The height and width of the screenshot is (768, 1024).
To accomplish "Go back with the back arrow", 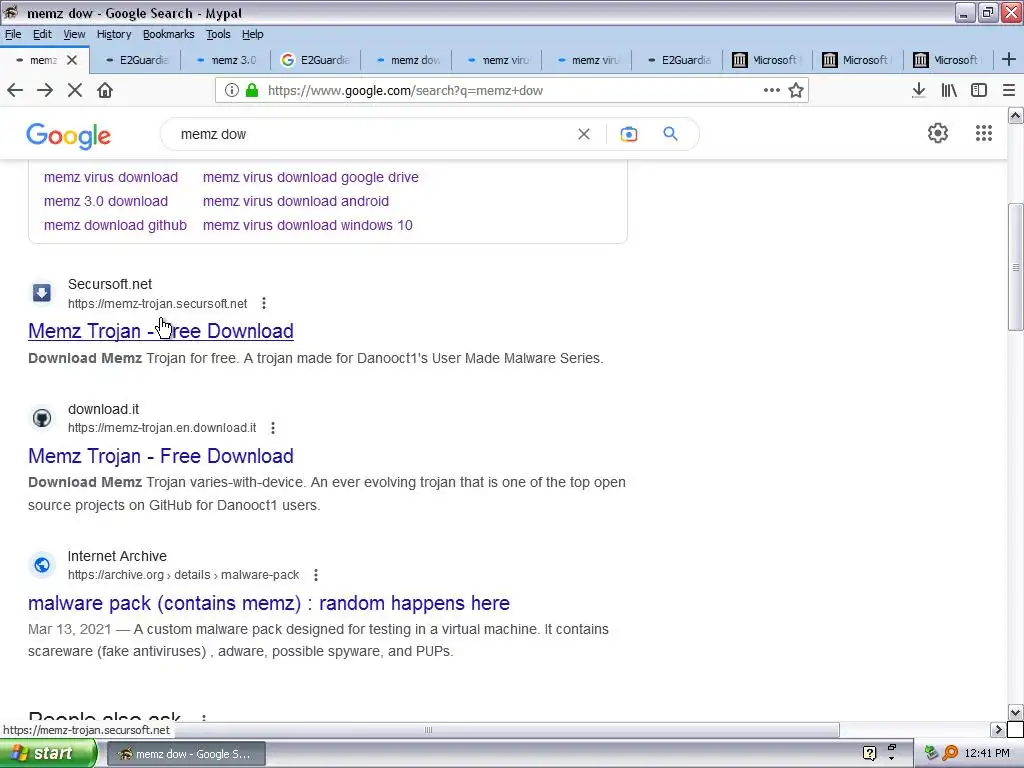I will (15, 90).
